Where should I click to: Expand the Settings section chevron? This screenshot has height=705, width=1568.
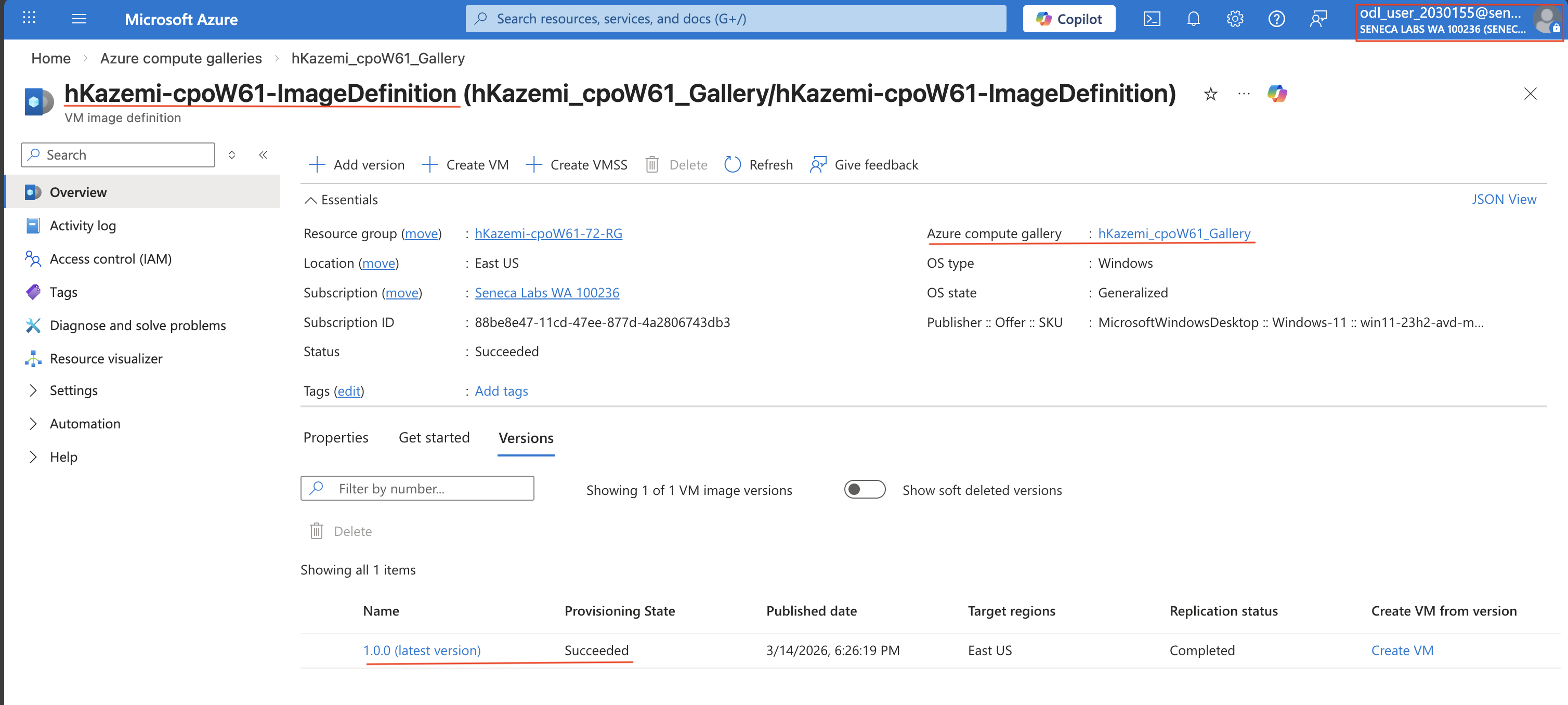33,390
